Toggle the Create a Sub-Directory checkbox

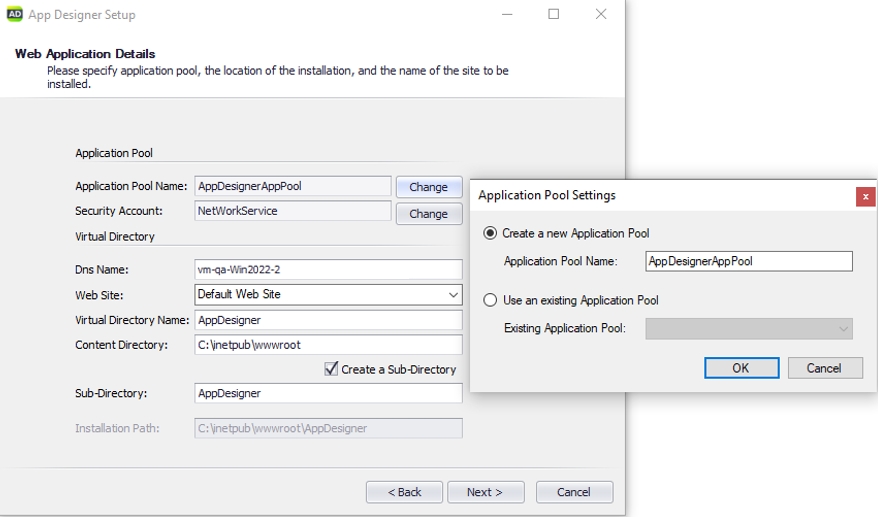331,369
